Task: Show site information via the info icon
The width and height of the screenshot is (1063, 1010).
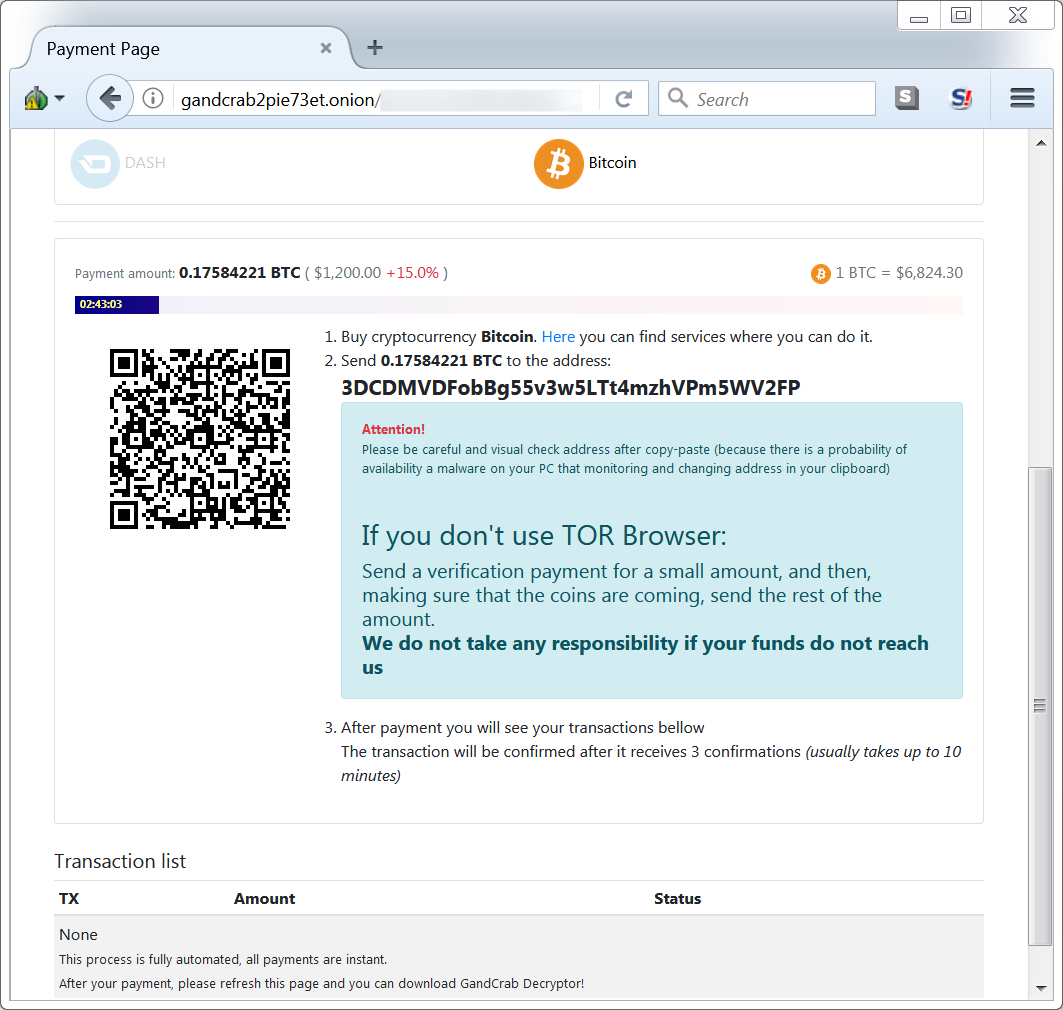Action: (x=153, y=98)
